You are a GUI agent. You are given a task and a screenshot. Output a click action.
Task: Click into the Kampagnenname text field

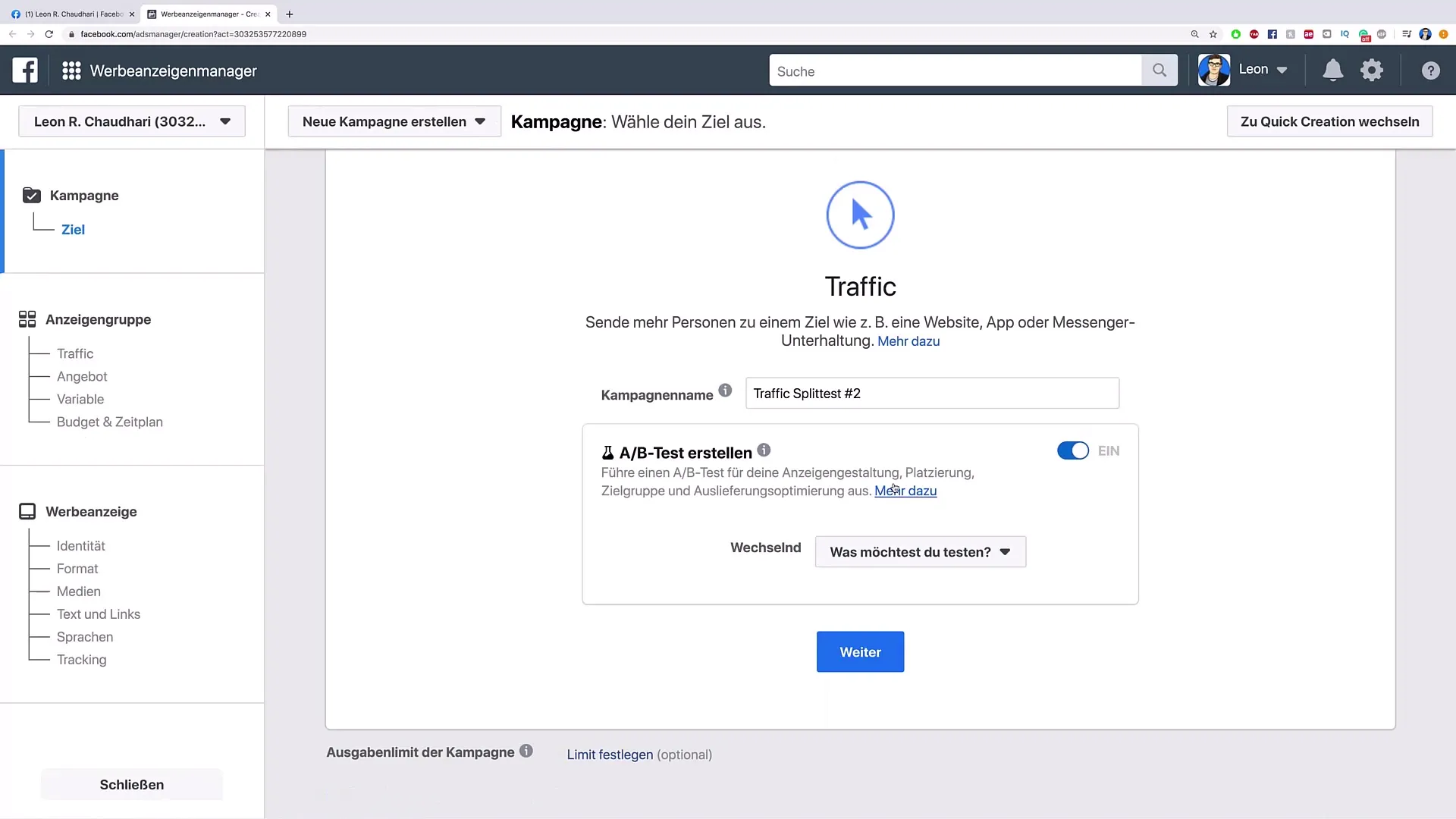(x=932, y=394)
